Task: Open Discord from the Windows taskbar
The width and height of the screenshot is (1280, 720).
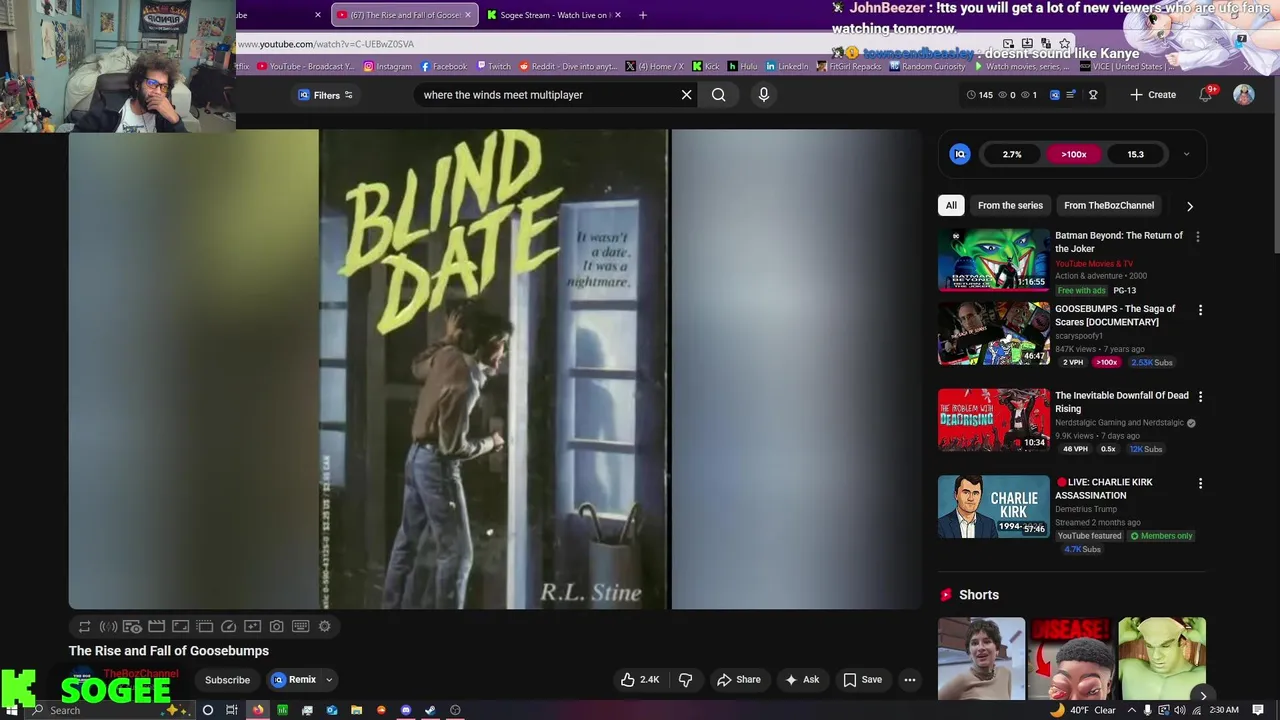Action: point(405,710)
